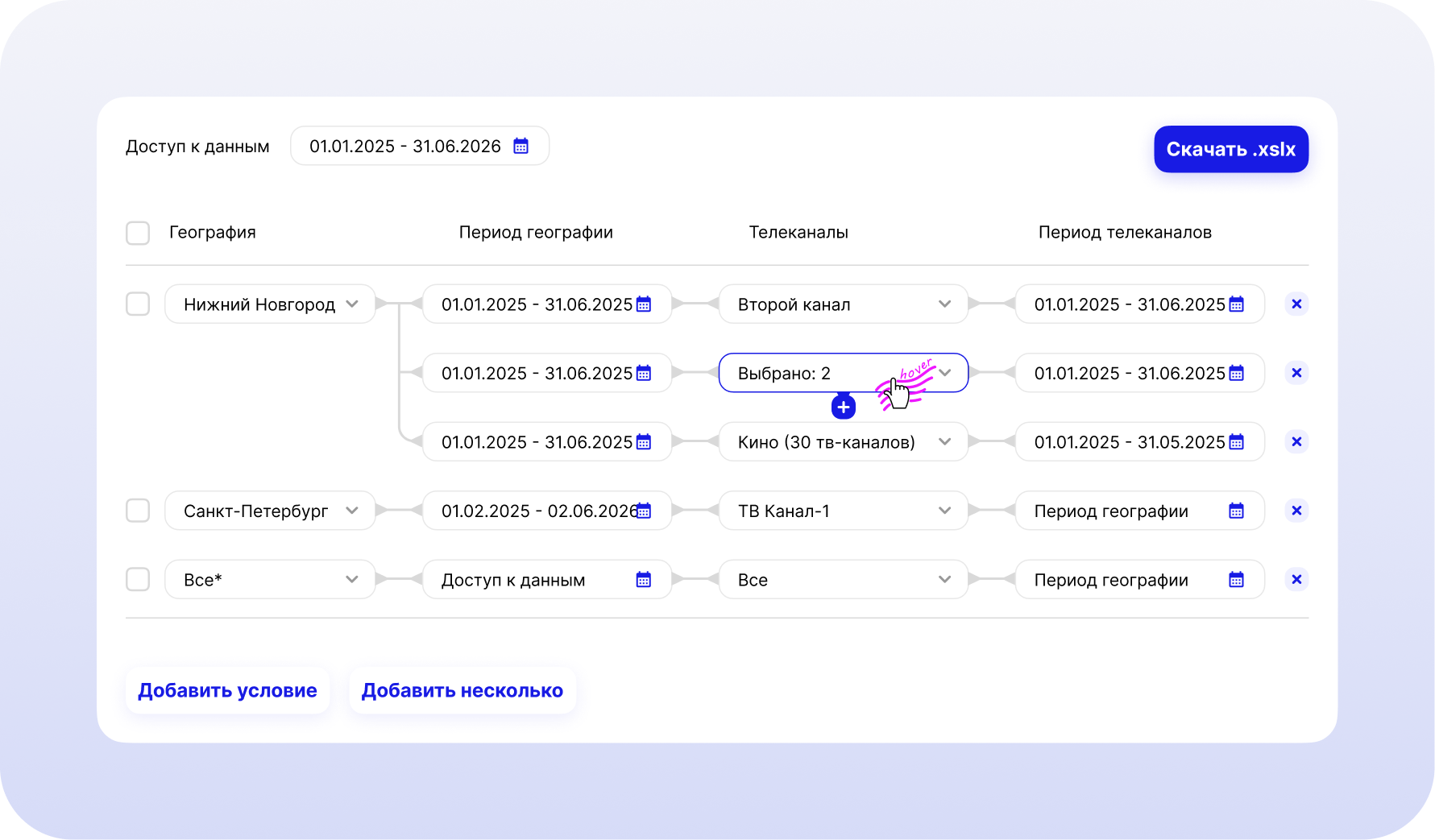The height and width of the screenshot is (840, 1435).
Task: Check the Нижний Новгород row checkbox
Action: pyautogui.click(x=137, y=304)
